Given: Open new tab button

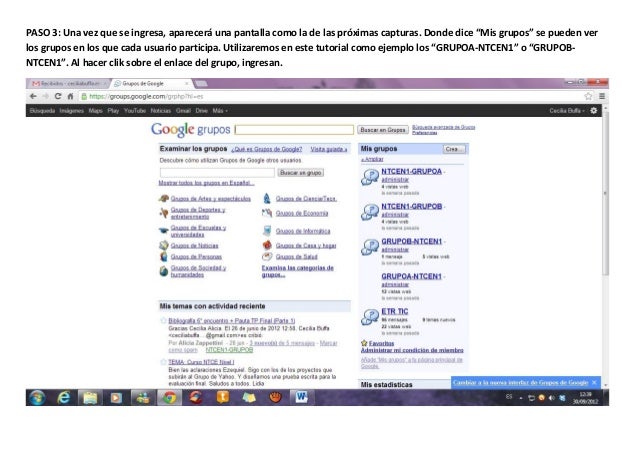Looking at the screenshot, I should click(x=201, y=83).
